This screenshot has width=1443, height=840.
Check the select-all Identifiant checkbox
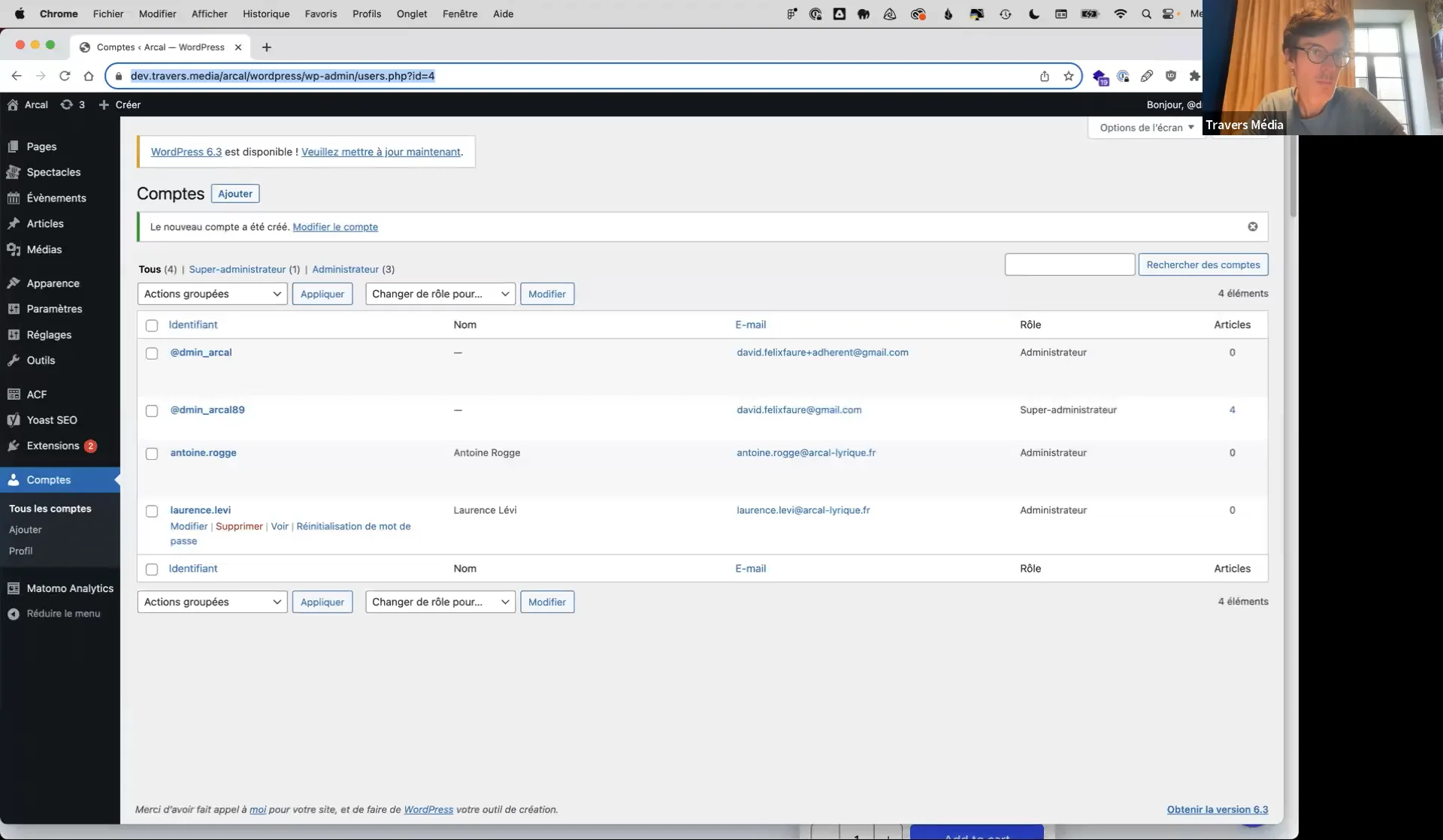151,325
